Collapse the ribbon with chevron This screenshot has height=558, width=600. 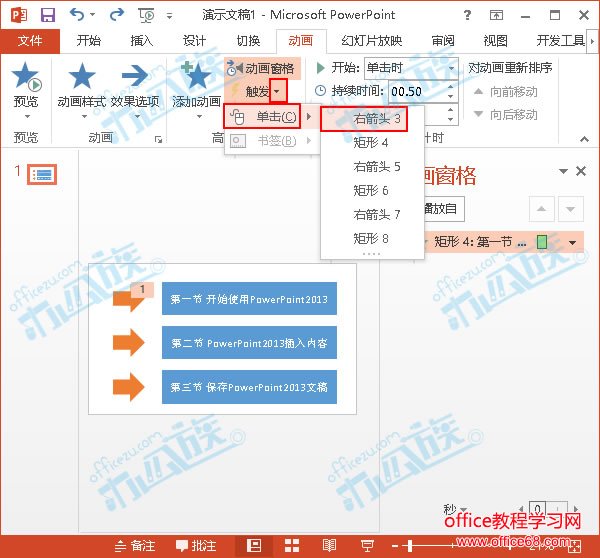click(x=584, y=139)
